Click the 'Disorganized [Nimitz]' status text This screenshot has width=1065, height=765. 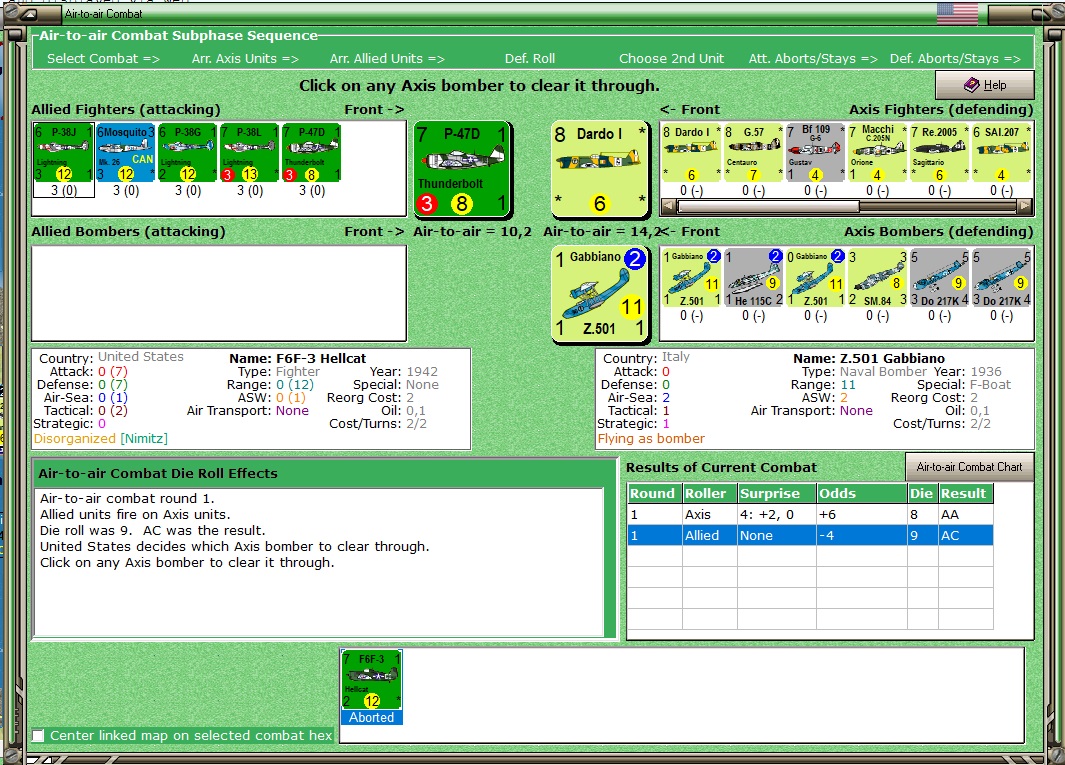tap(101, 439)
